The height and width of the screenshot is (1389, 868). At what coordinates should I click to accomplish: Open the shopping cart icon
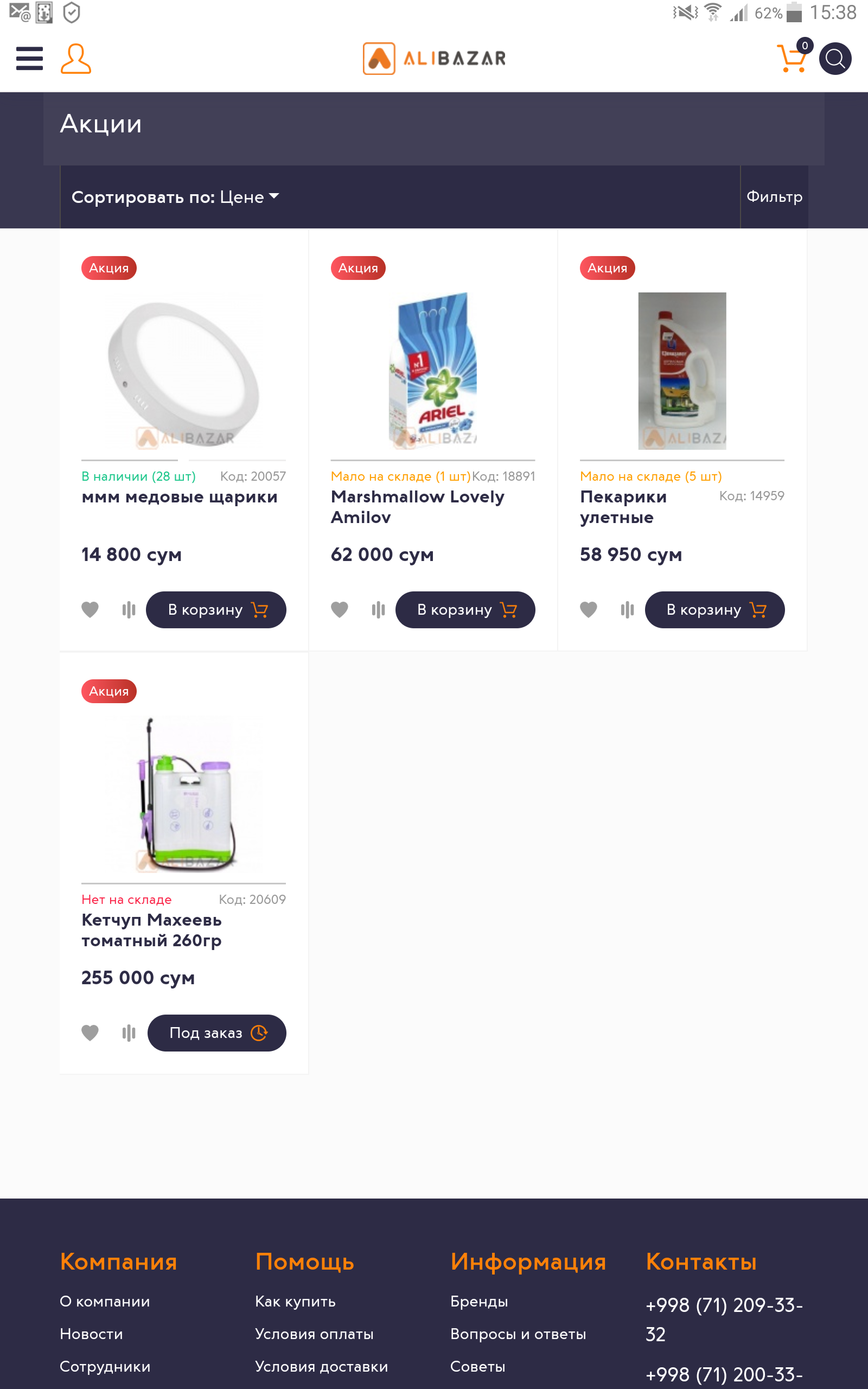pos(792,58)
